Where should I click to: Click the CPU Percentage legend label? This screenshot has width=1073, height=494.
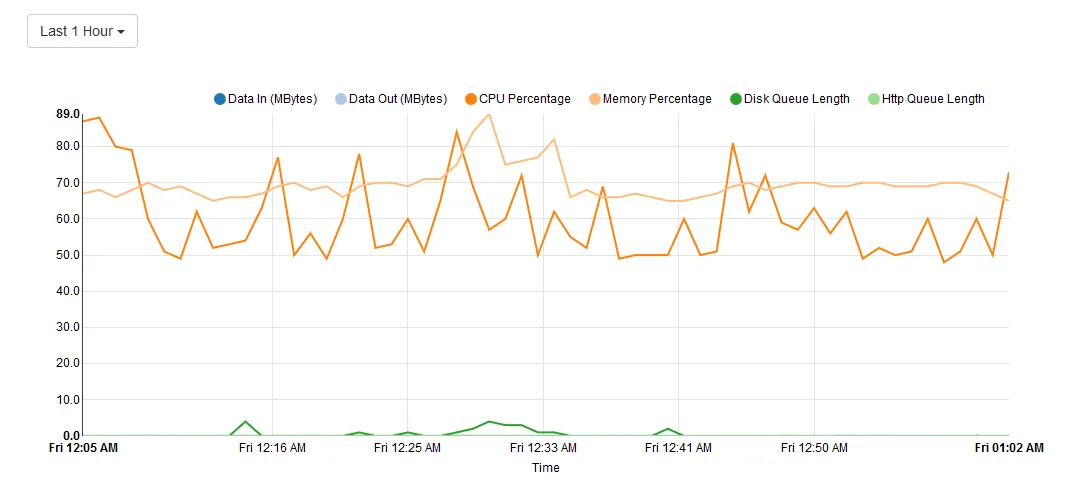pos(525,99)
